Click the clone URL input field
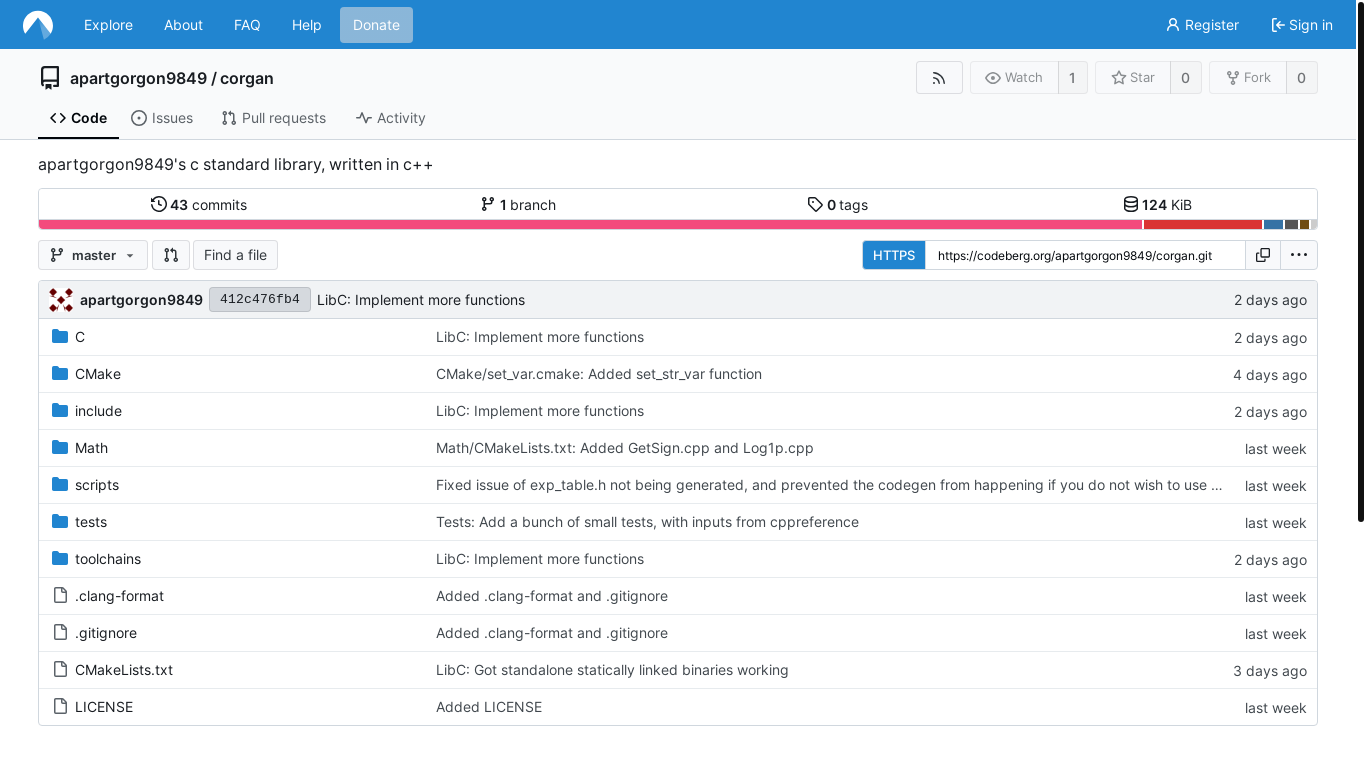The width and height of the screenshot is (1366, 768). click(1085, 255)
